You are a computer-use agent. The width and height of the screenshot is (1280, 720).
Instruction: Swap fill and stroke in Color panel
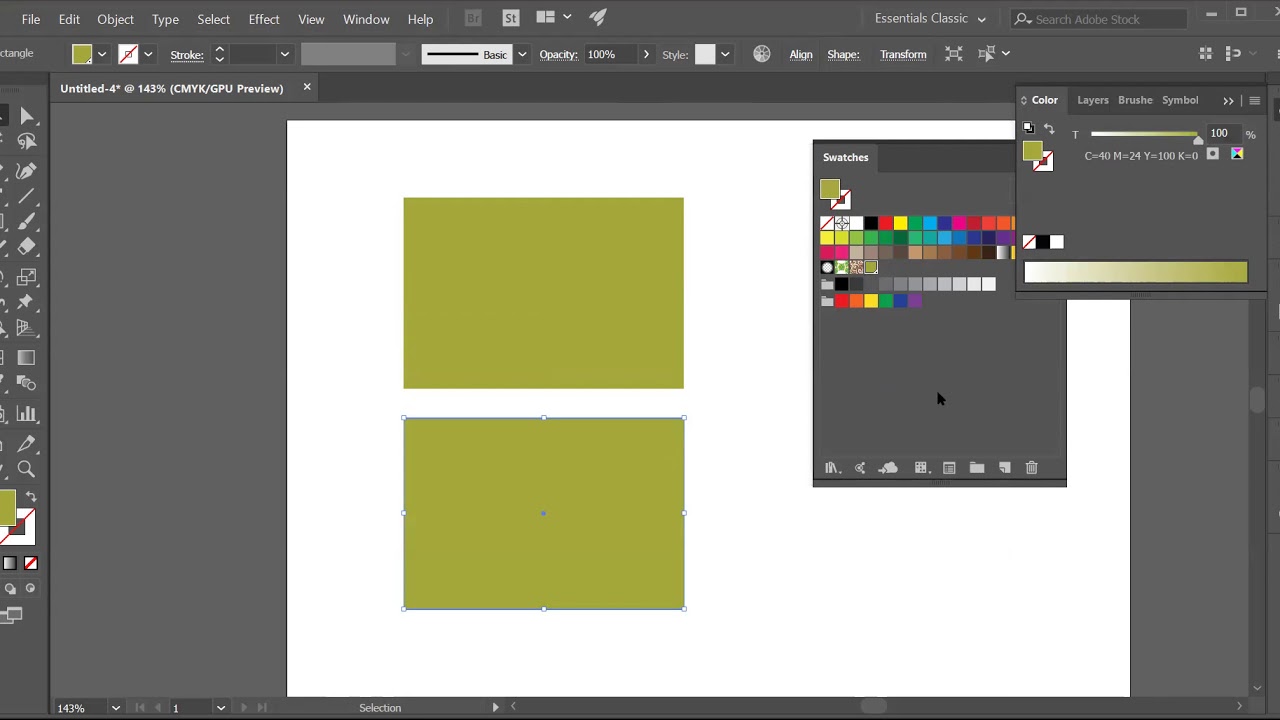pyautogui.click(x=1049, y=129)
